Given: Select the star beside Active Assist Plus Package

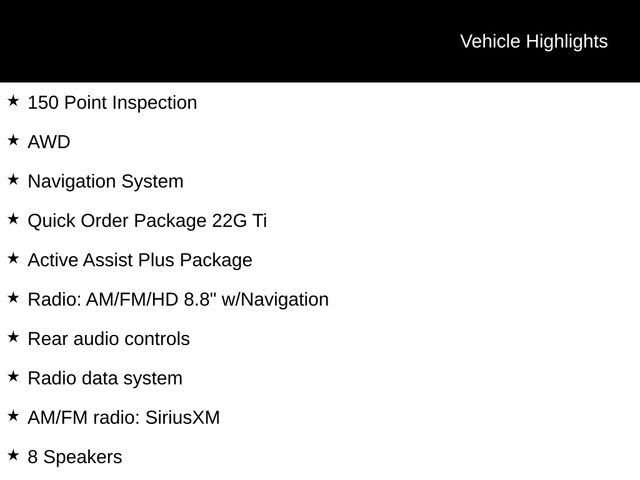Looking at the screenshot, I should click(x=13, y=259).
